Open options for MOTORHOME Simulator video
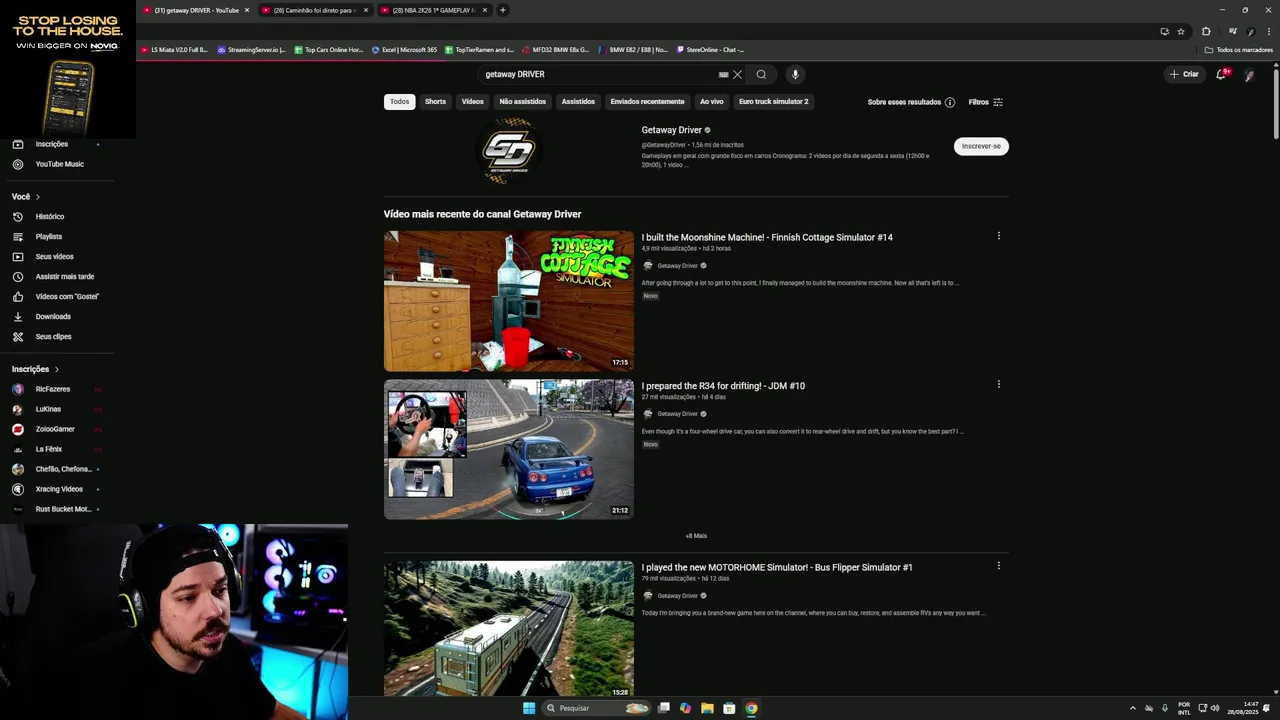Screen dimensions: 1280x720 998,566
